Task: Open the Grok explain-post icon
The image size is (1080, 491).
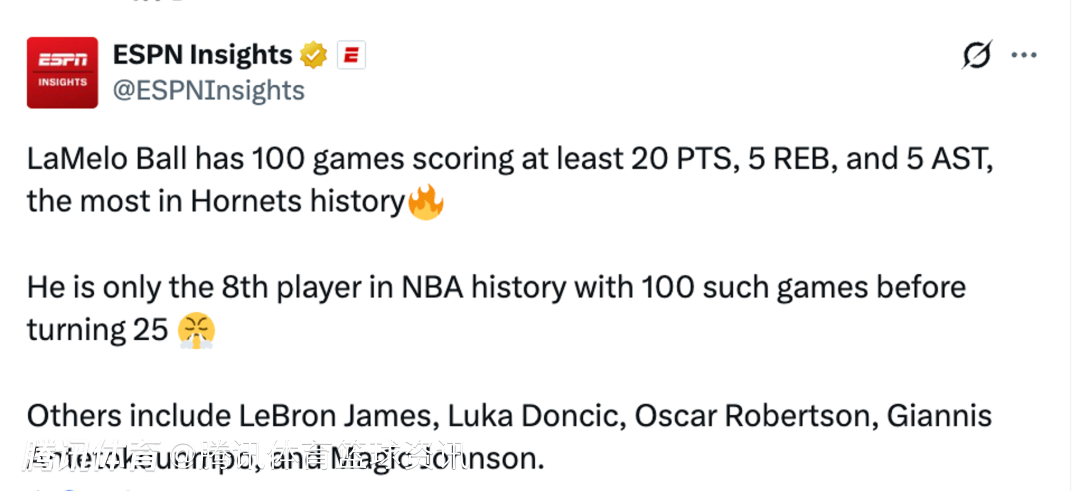Action: tap(976, 57)
